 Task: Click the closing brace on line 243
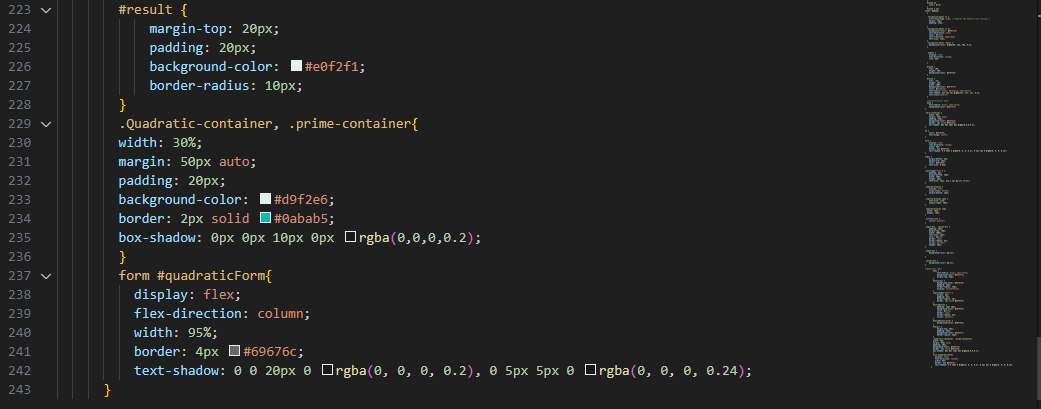[x=108, y=389]
